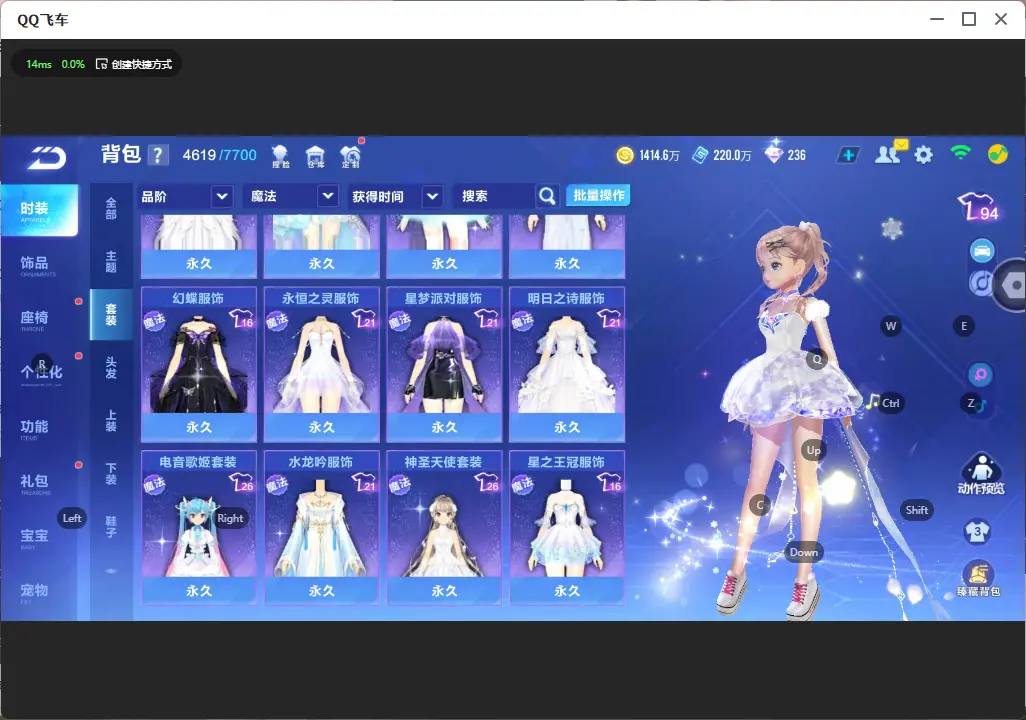
Task: Select the 时装 apparel tab
Action: coord(39,209)
